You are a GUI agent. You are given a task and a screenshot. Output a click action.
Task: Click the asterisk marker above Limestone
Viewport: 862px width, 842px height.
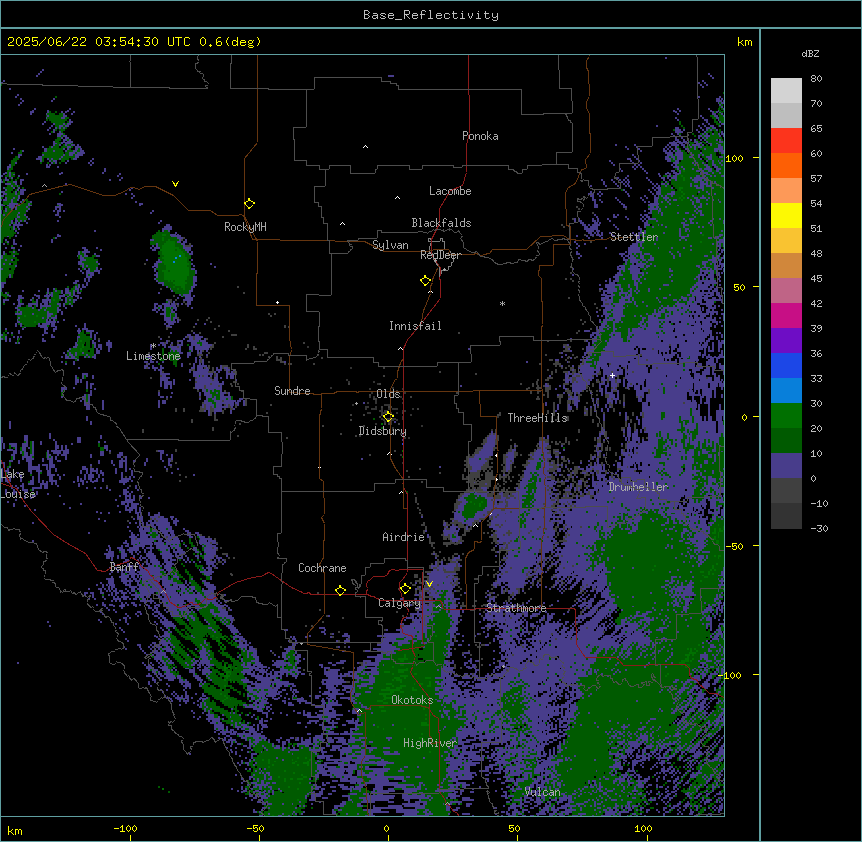(153, 346)
